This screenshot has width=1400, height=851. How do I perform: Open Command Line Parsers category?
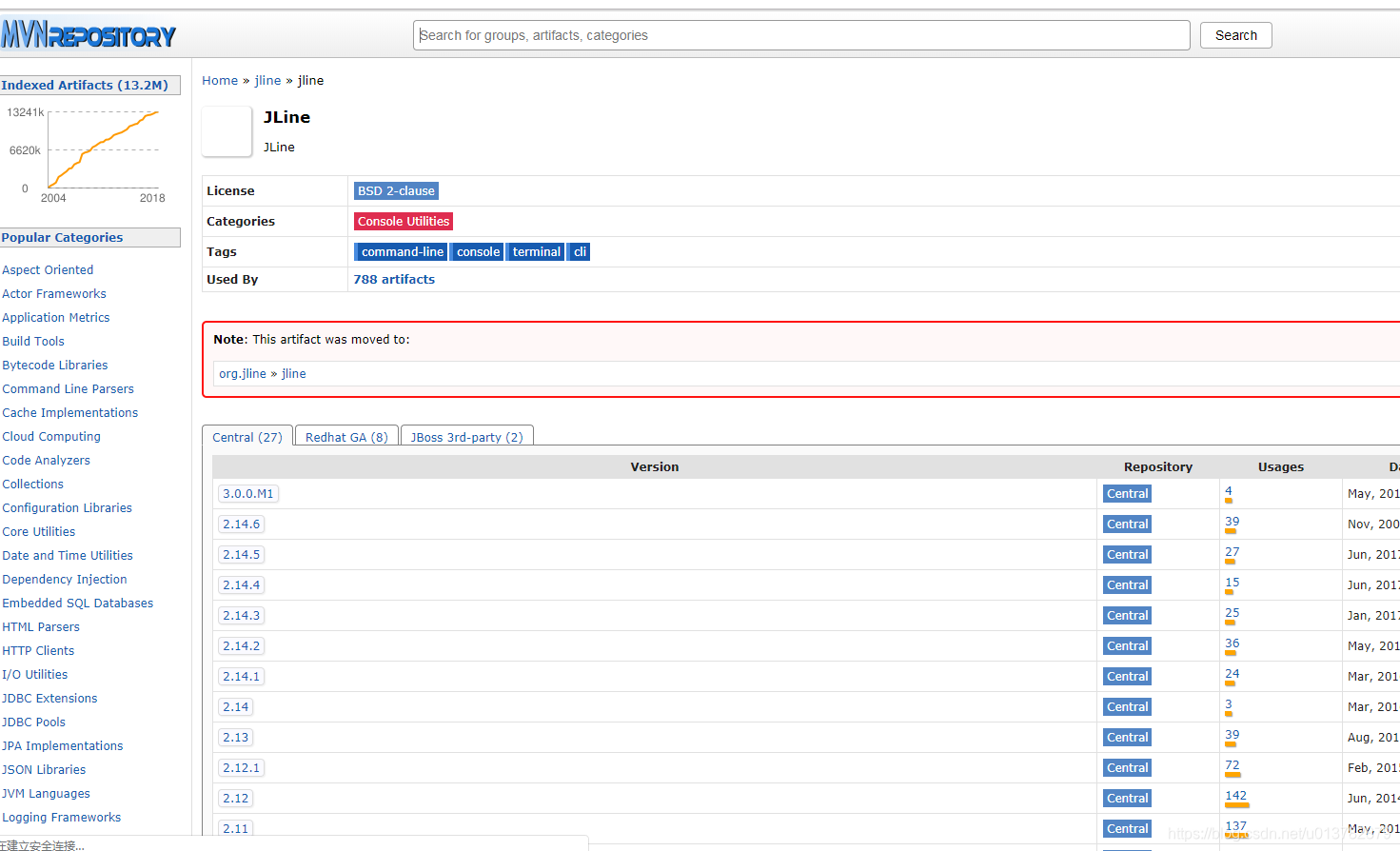click(x=68, y=389)
